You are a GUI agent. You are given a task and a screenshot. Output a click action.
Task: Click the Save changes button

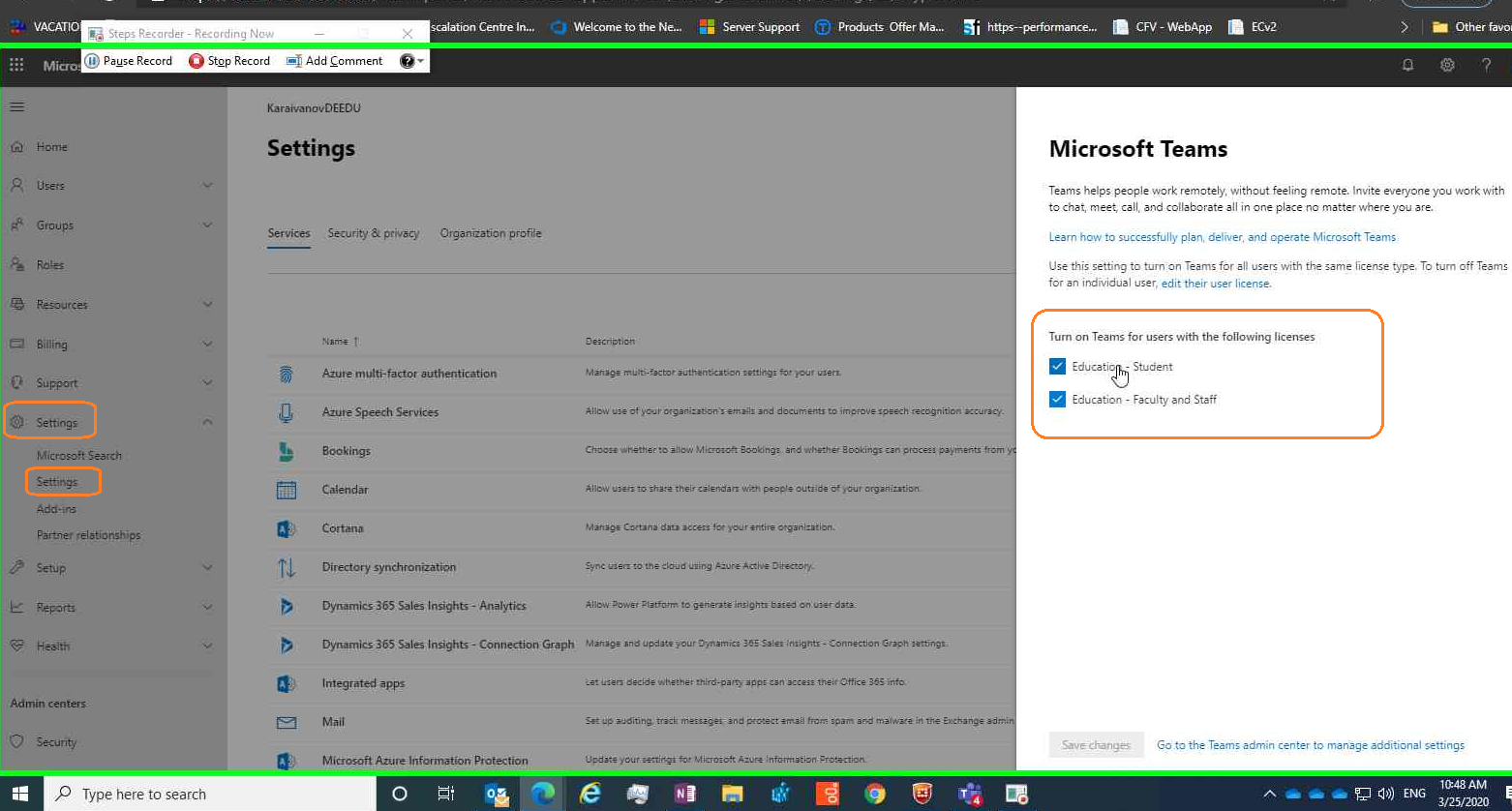click(x=1096, y=745)
